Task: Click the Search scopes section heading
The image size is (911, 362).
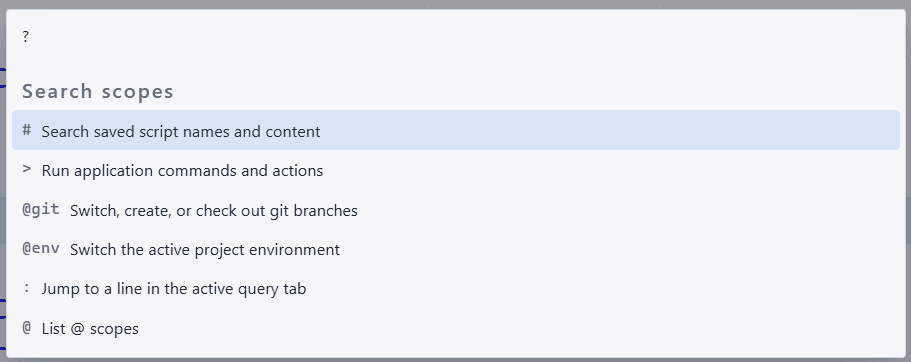Action: tap(98, 91)
